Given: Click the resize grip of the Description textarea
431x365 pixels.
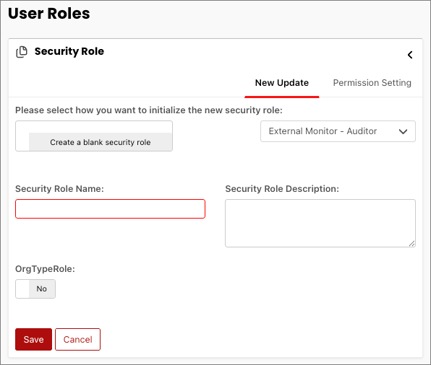Looking at the screenshot, I should [412, 244].
